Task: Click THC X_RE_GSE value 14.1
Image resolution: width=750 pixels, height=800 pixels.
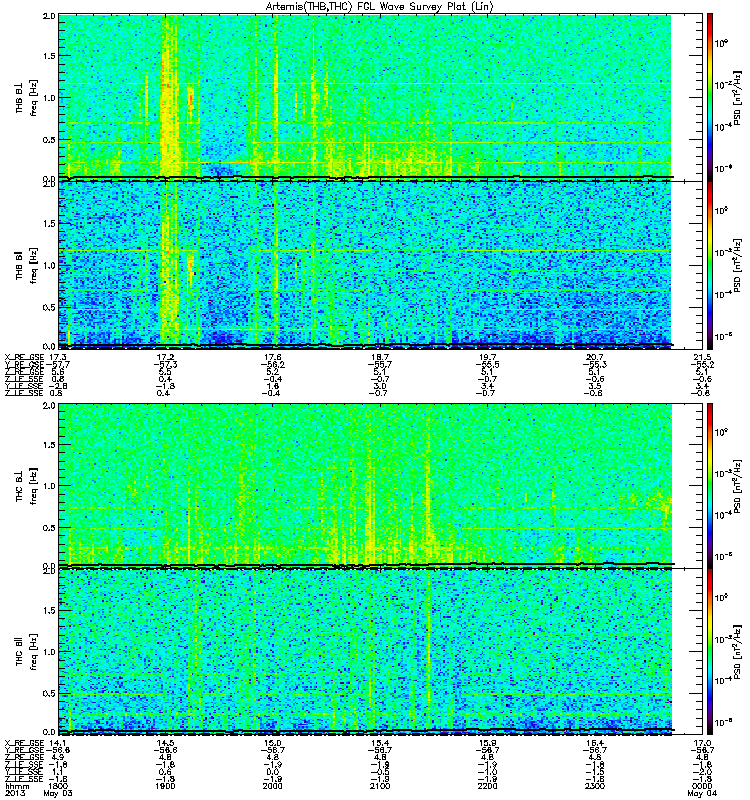Action: tap(58, 743)
